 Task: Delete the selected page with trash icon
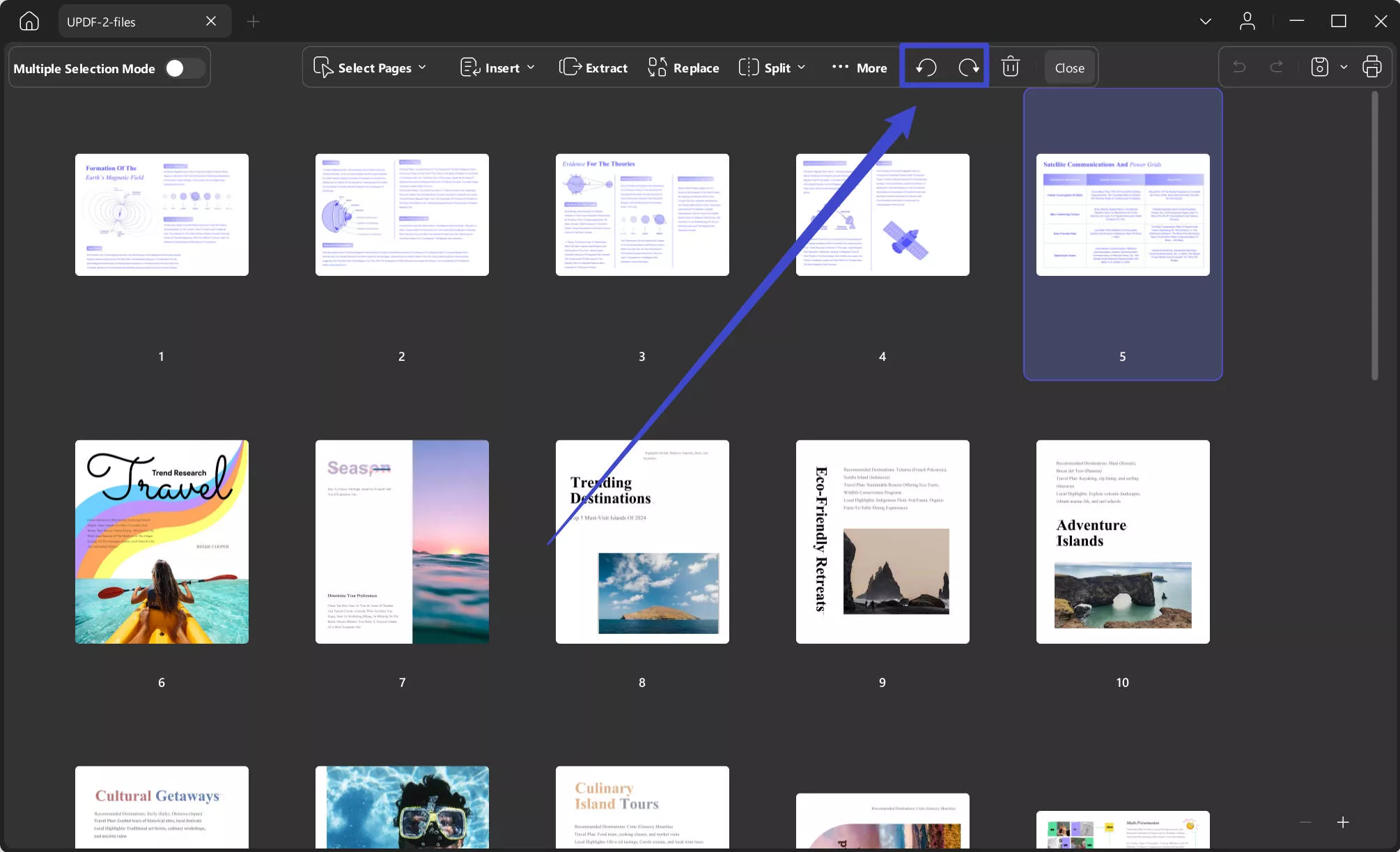pos(1011,67)
